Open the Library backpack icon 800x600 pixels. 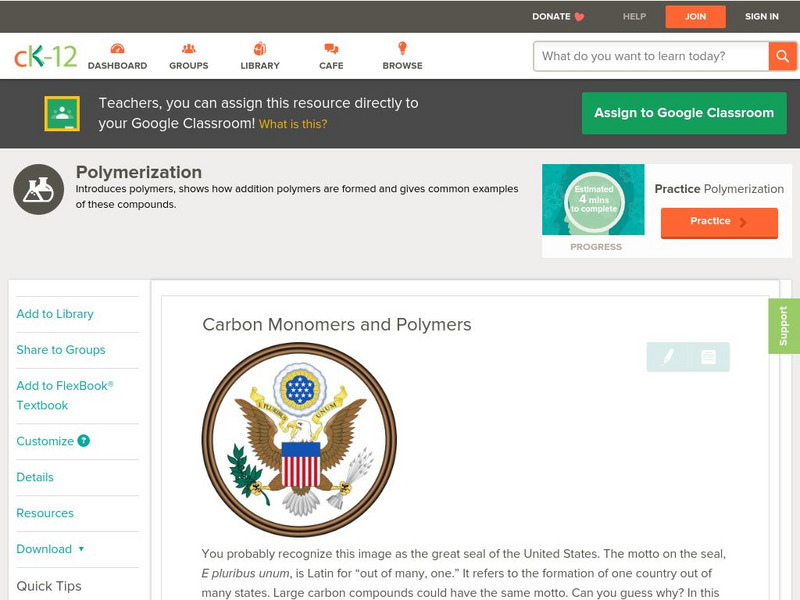point(260,49)
